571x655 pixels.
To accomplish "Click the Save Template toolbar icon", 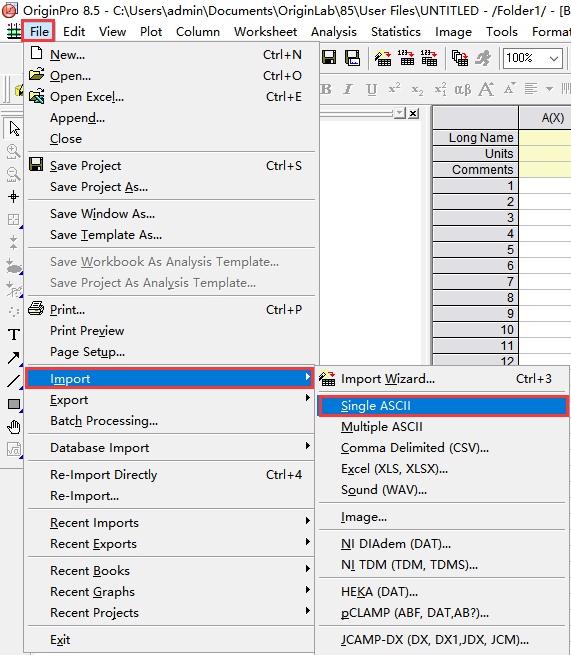I will (352, 58).
